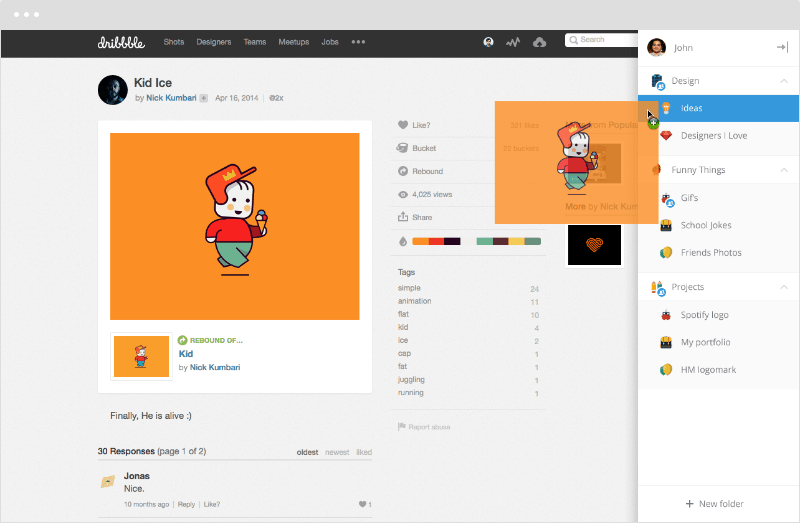Click the 'animation' tag
Screen dimensions: 800x523
tap(414, 301)
